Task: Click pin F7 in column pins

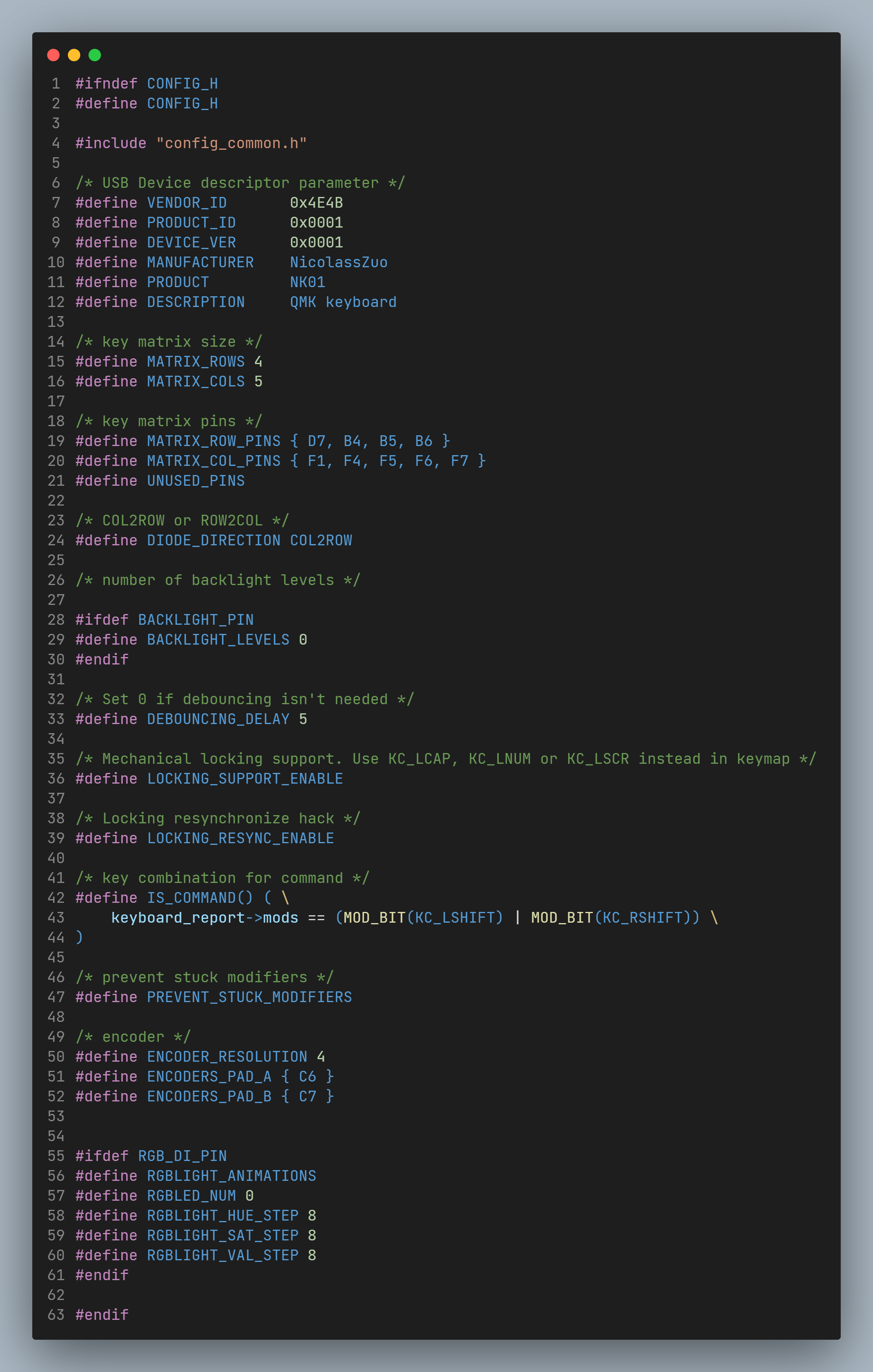Action: tap(459, 461)
